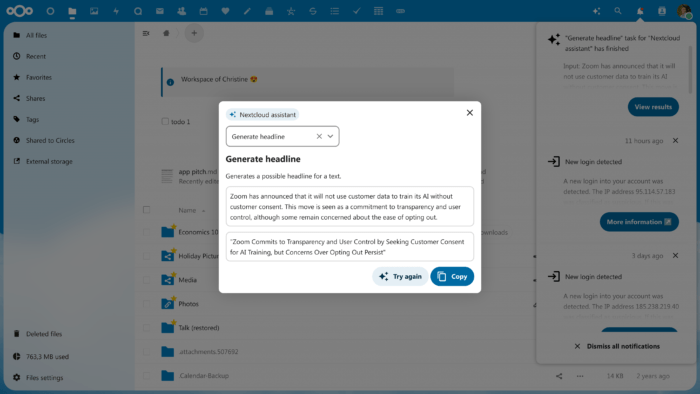The image size is (700, 394).
Task: Select the Economics folder checkbox
Action: (146, 232)
